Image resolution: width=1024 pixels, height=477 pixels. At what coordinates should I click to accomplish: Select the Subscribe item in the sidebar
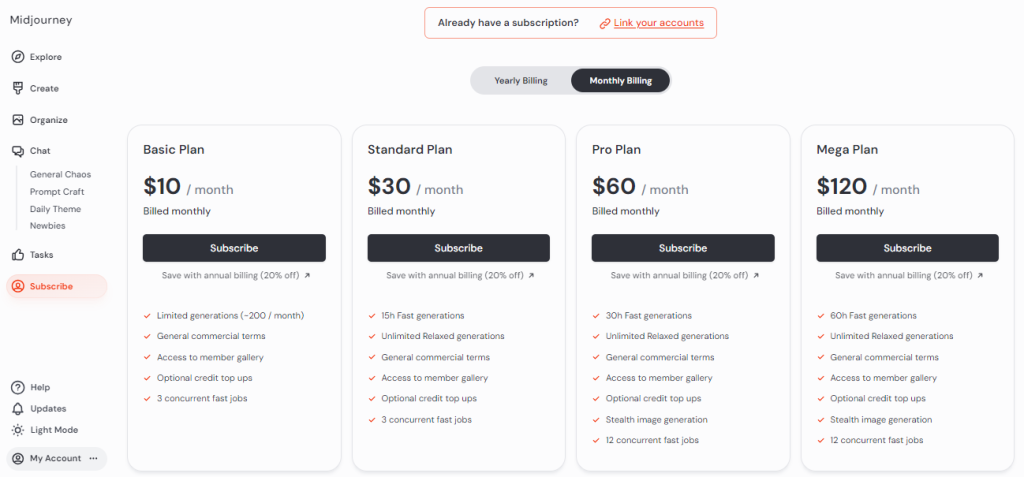[51, 286]
